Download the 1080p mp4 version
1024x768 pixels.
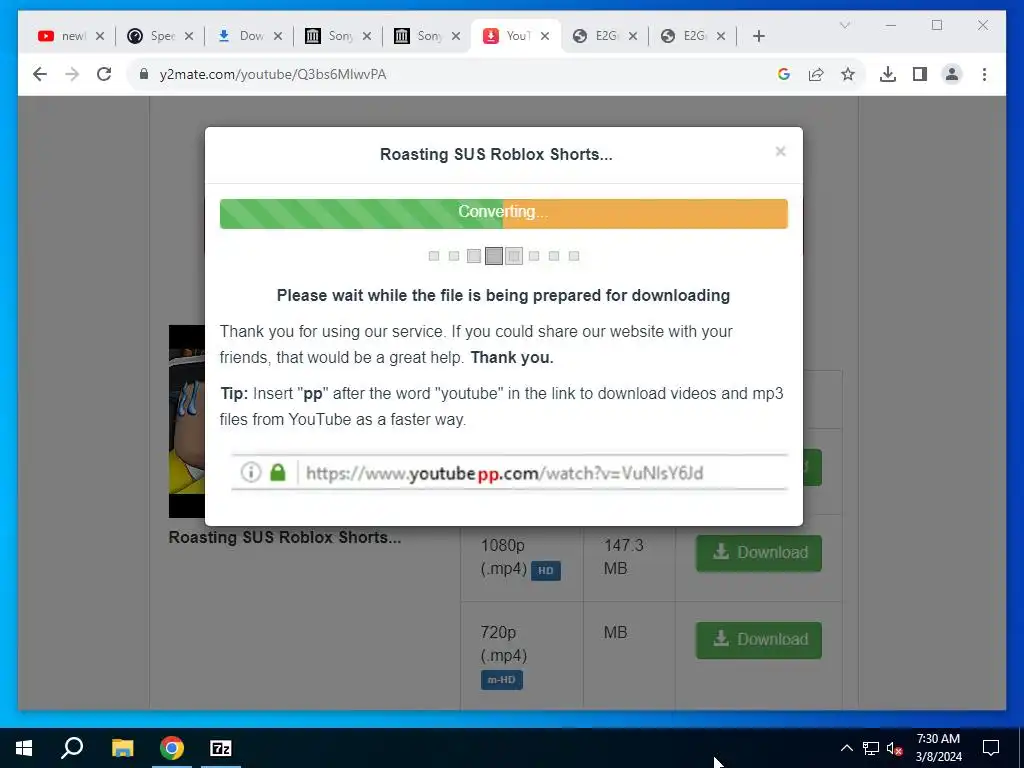(759, 553)
